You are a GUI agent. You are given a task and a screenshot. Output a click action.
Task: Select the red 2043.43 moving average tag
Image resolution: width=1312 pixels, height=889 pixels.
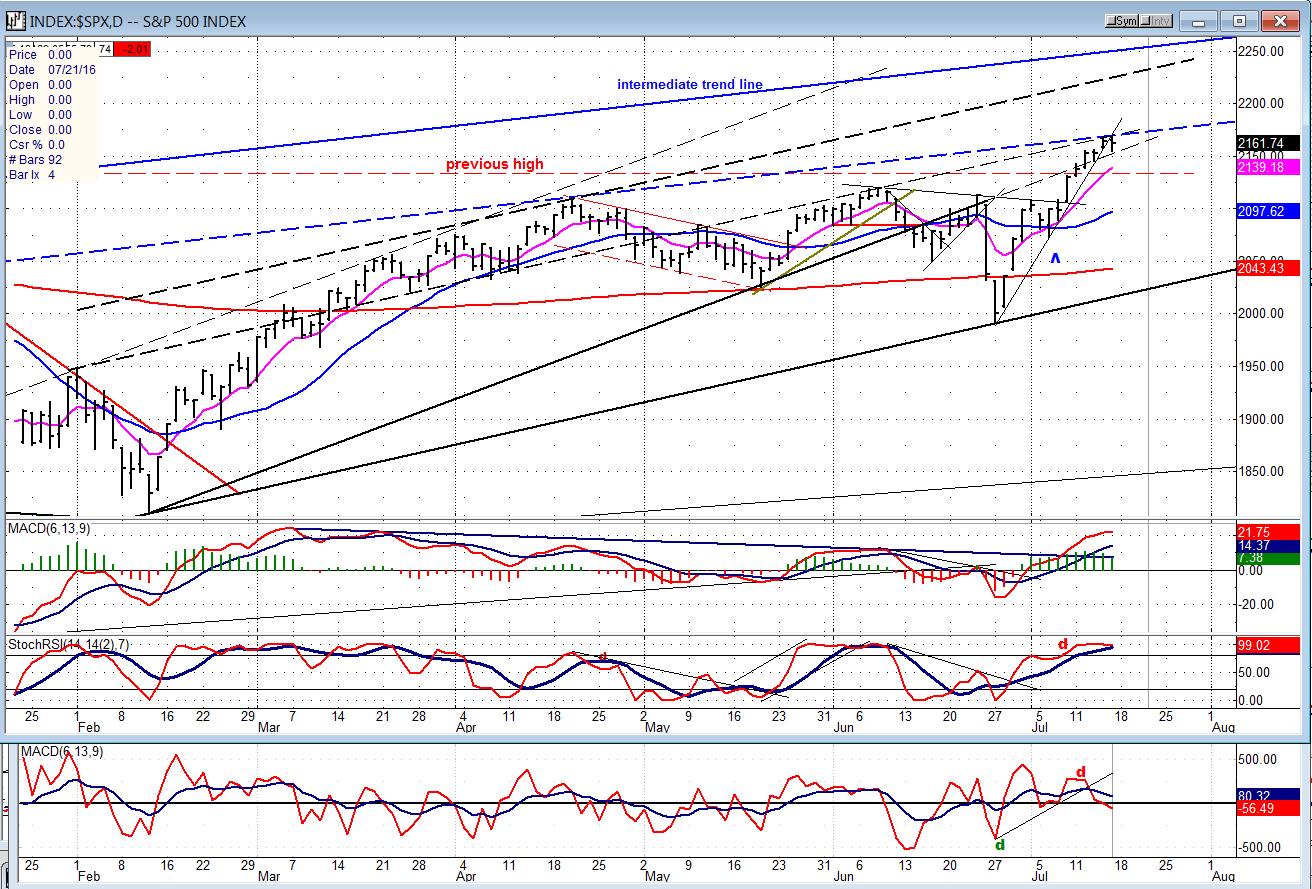click(x=1268, y=268)
